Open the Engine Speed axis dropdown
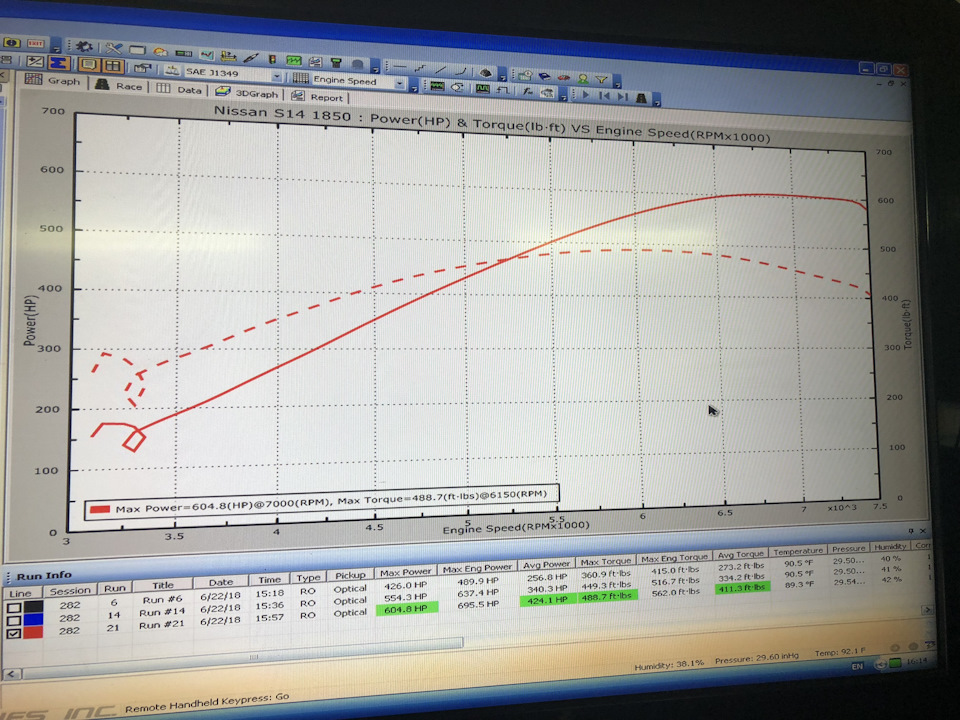Viewport: 960px width, 720px height. (x=400, y=84)
